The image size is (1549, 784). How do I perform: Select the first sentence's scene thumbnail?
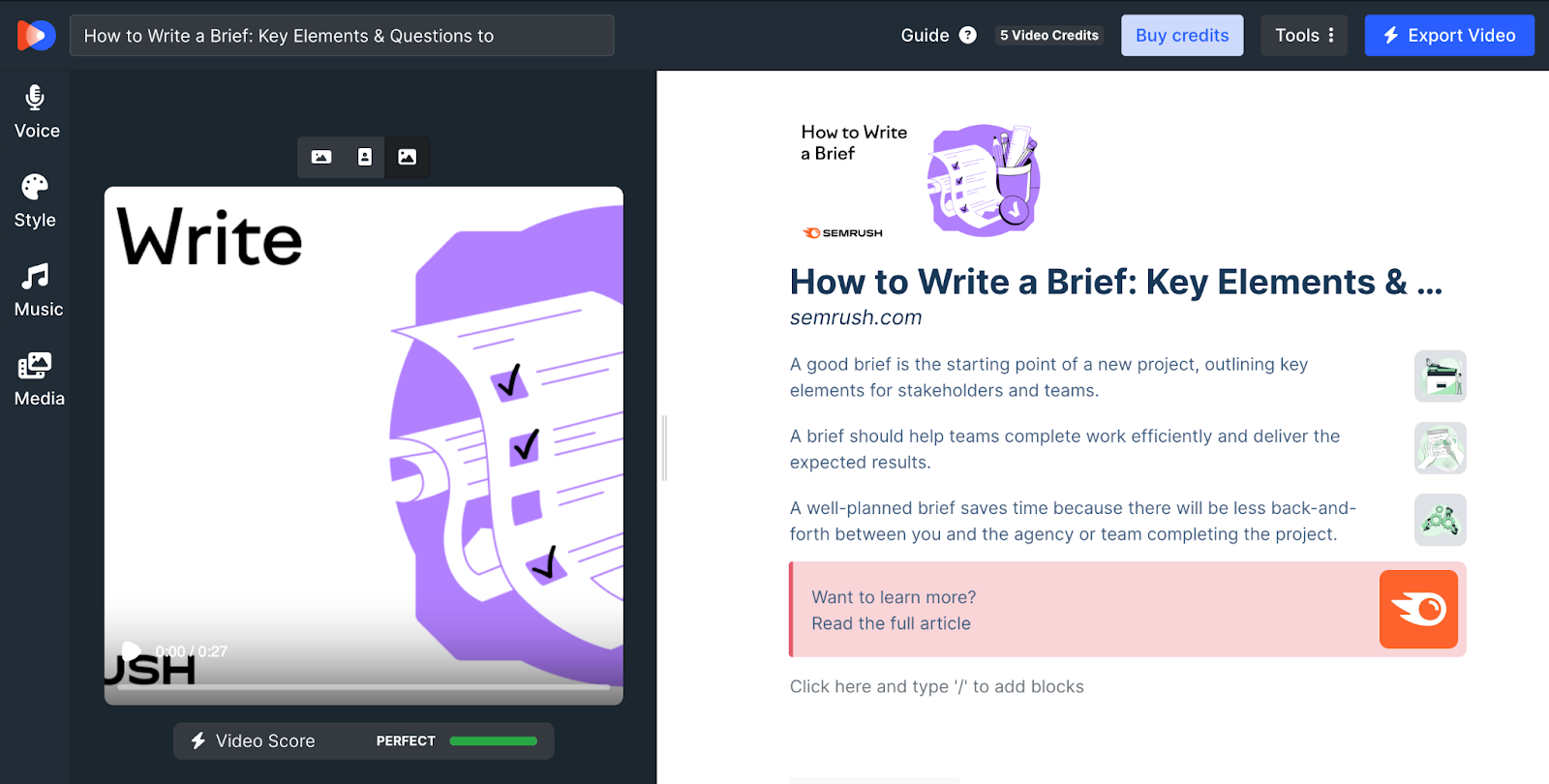(1440, 377)
